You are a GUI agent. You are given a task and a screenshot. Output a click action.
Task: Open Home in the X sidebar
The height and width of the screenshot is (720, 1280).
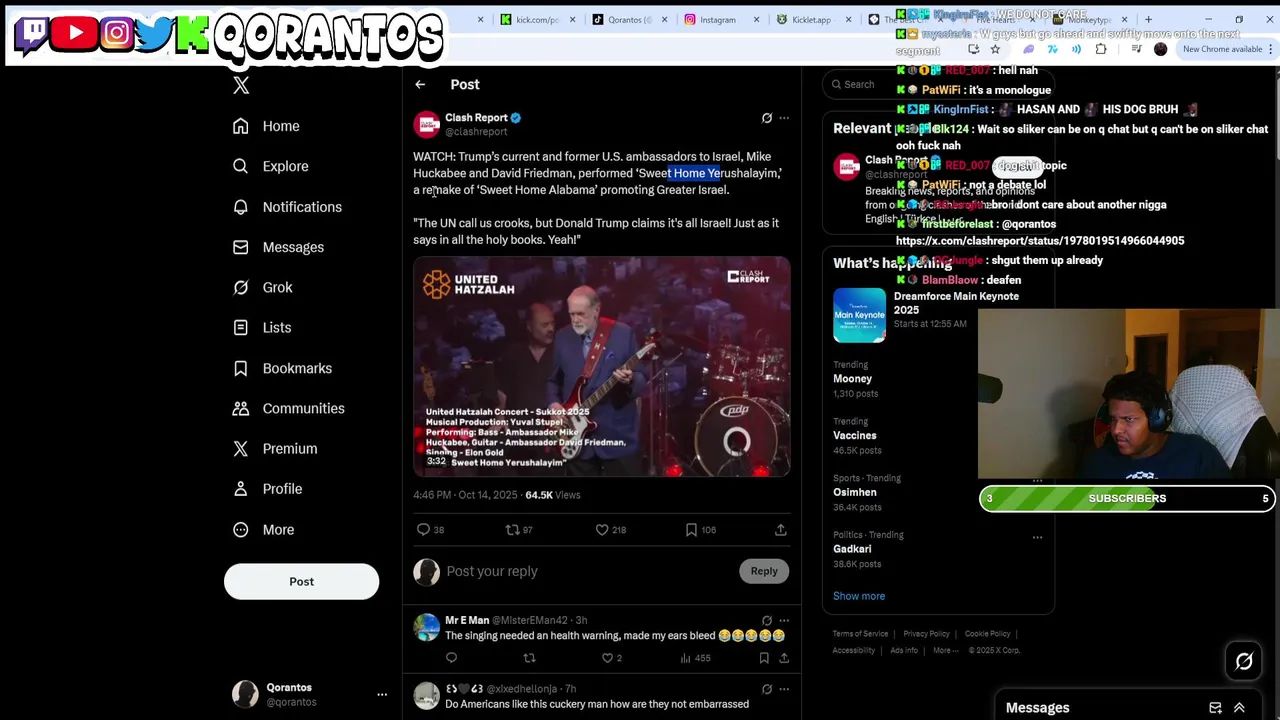266,126
